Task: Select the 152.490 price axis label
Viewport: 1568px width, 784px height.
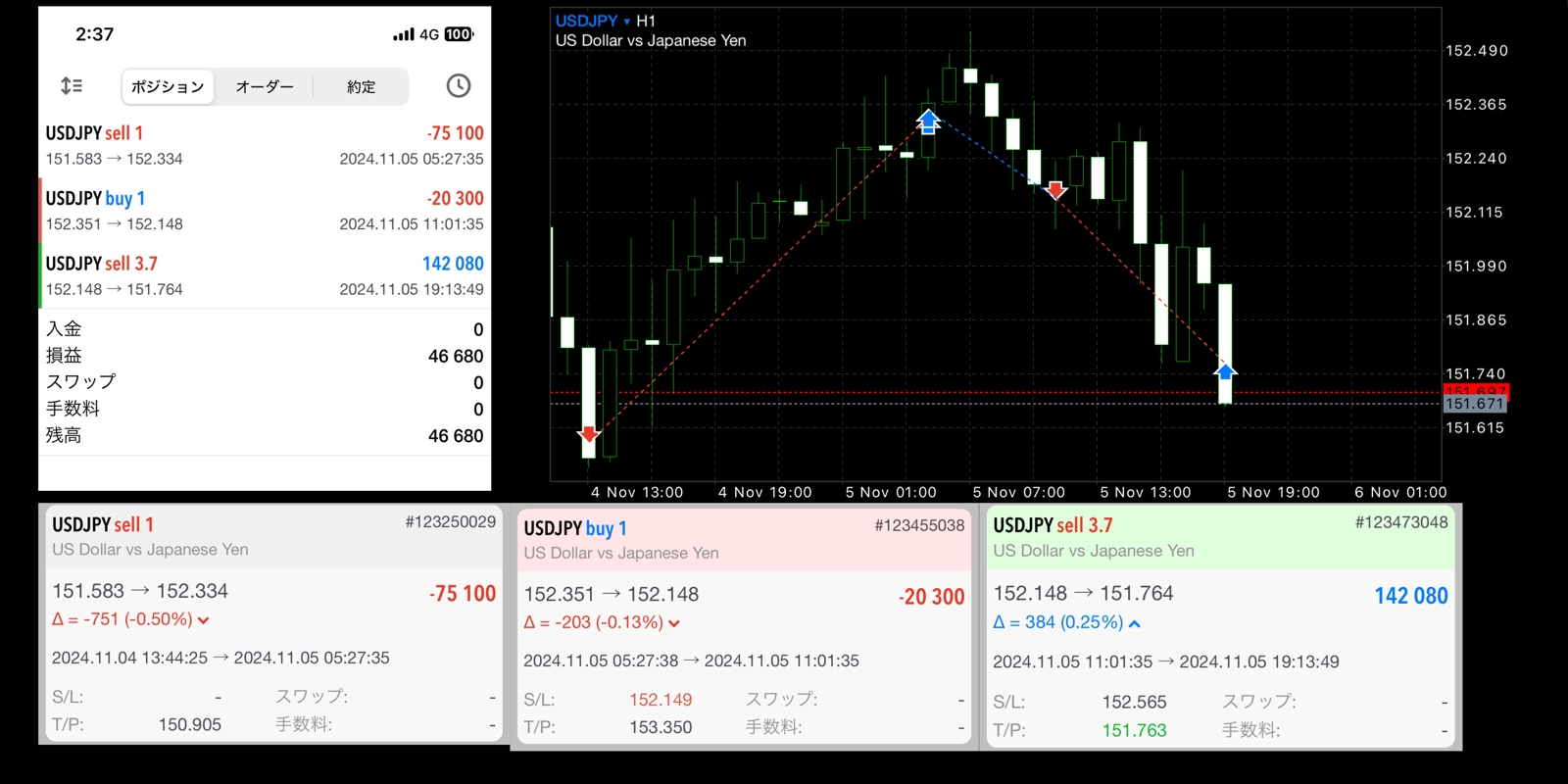Action: point(1477,51)
